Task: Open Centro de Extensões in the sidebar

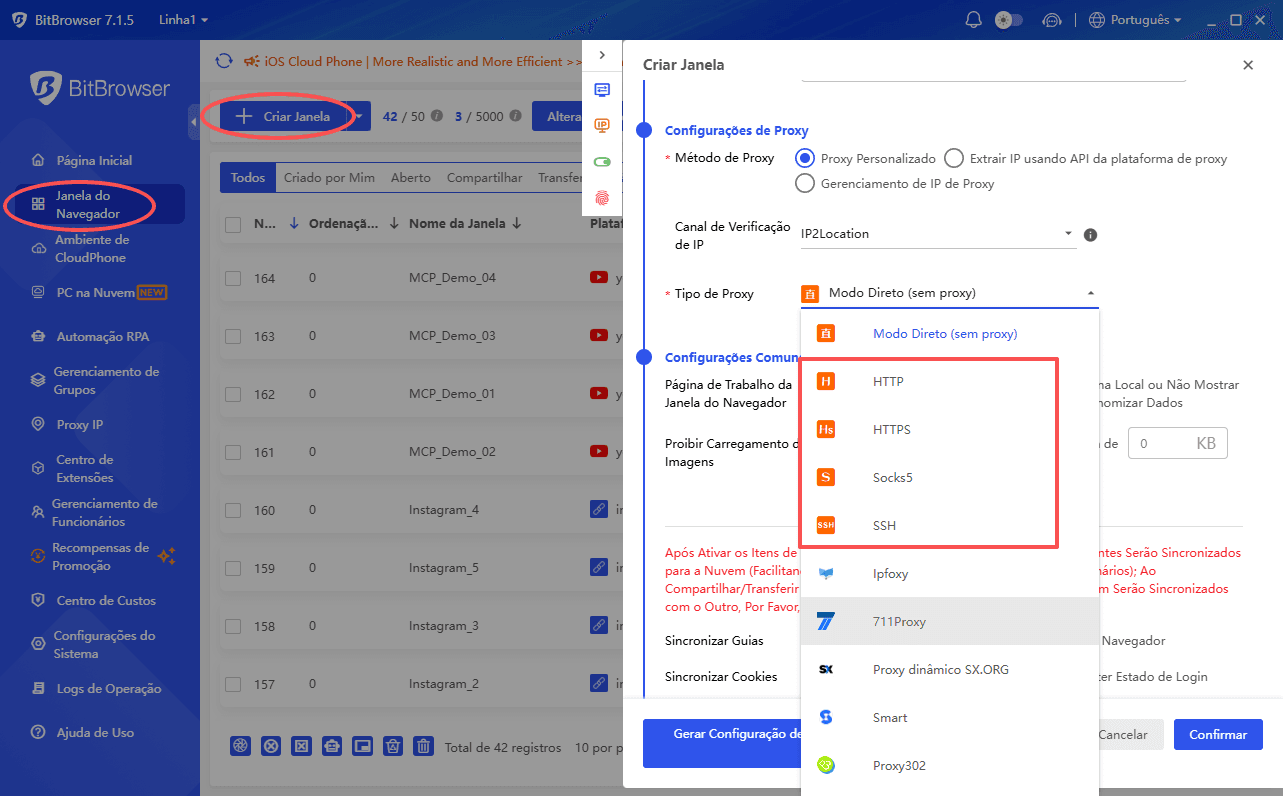Action: (84, 469)
